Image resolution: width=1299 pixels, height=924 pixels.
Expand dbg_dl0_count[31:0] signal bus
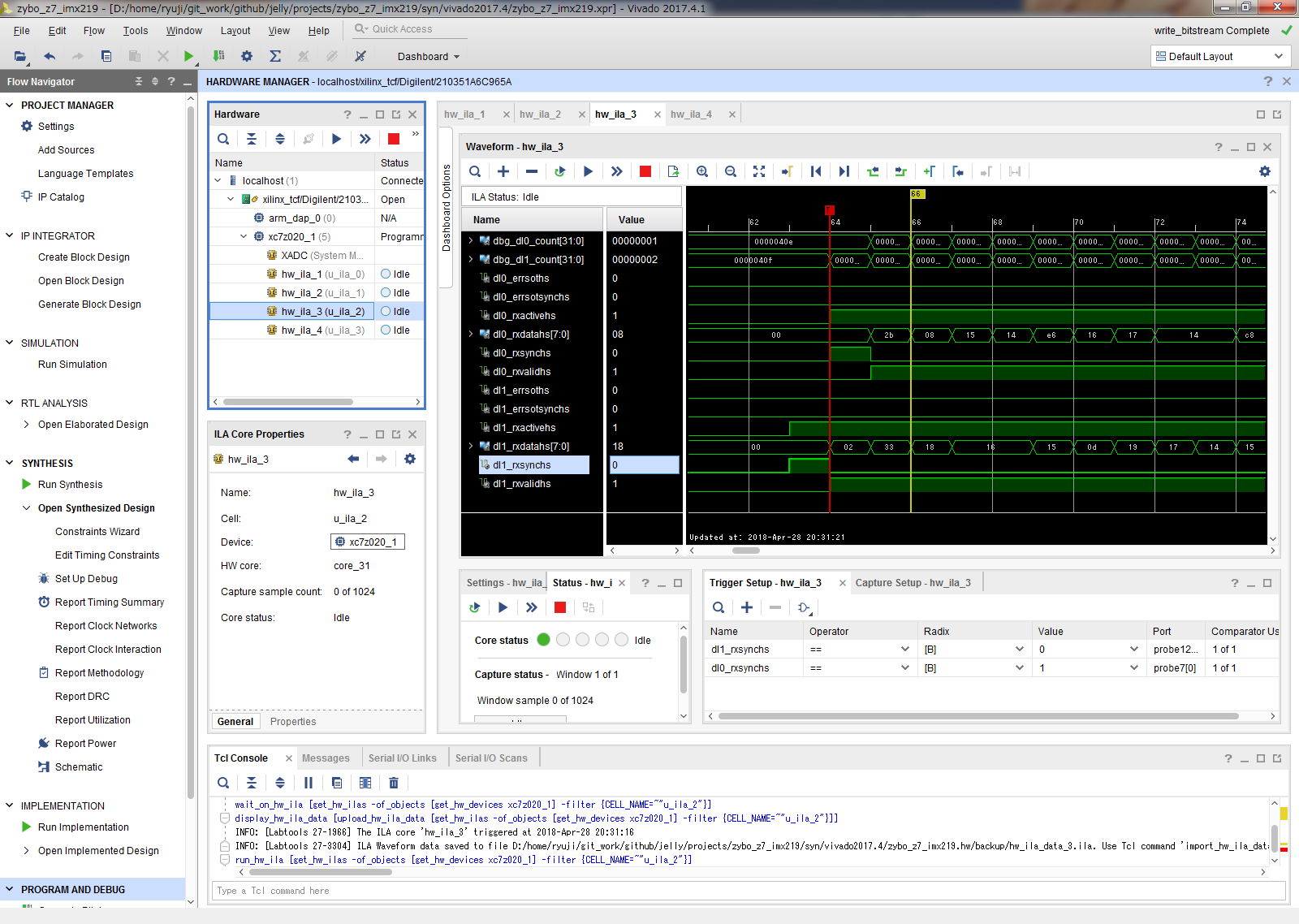[470, 240]
